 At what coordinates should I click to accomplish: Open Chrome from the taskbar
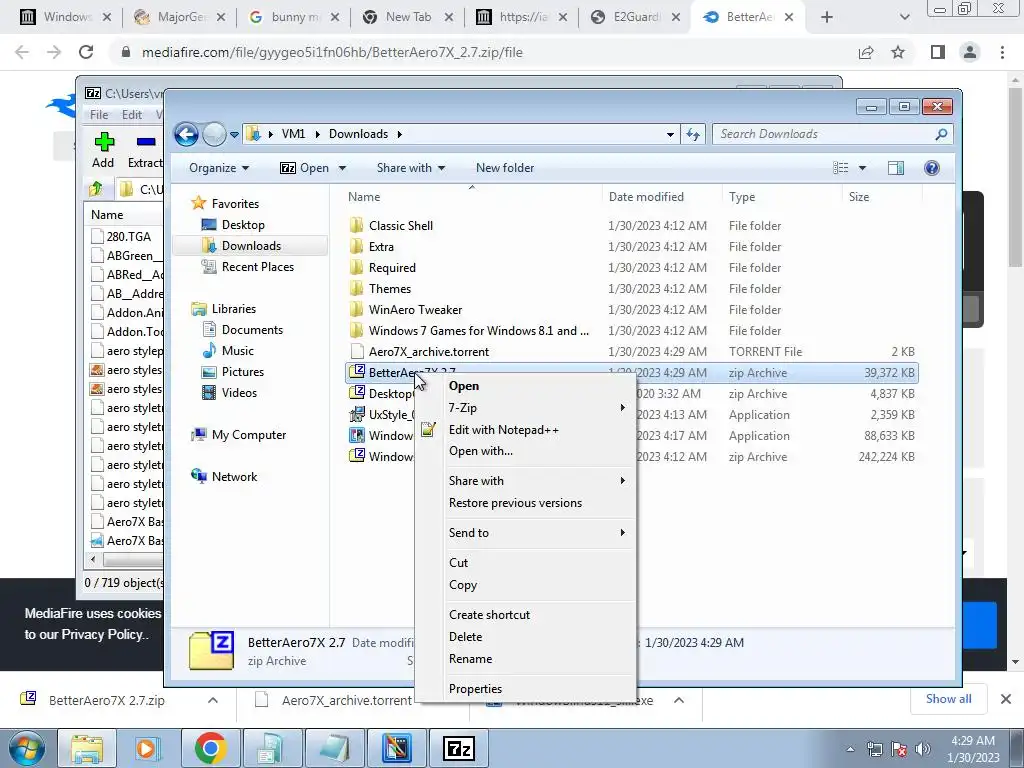[x=210, y=748]
